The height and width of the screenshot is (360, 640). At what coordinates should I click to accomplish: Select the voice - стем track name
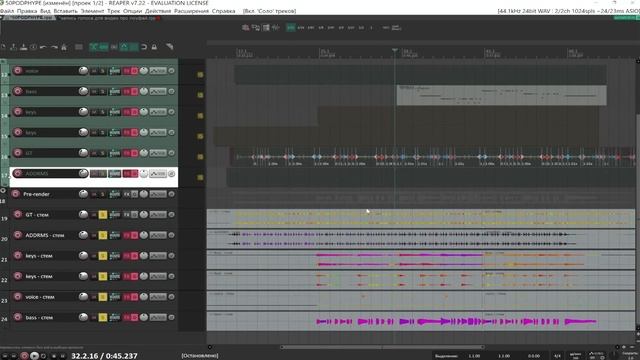click(39, 297)
